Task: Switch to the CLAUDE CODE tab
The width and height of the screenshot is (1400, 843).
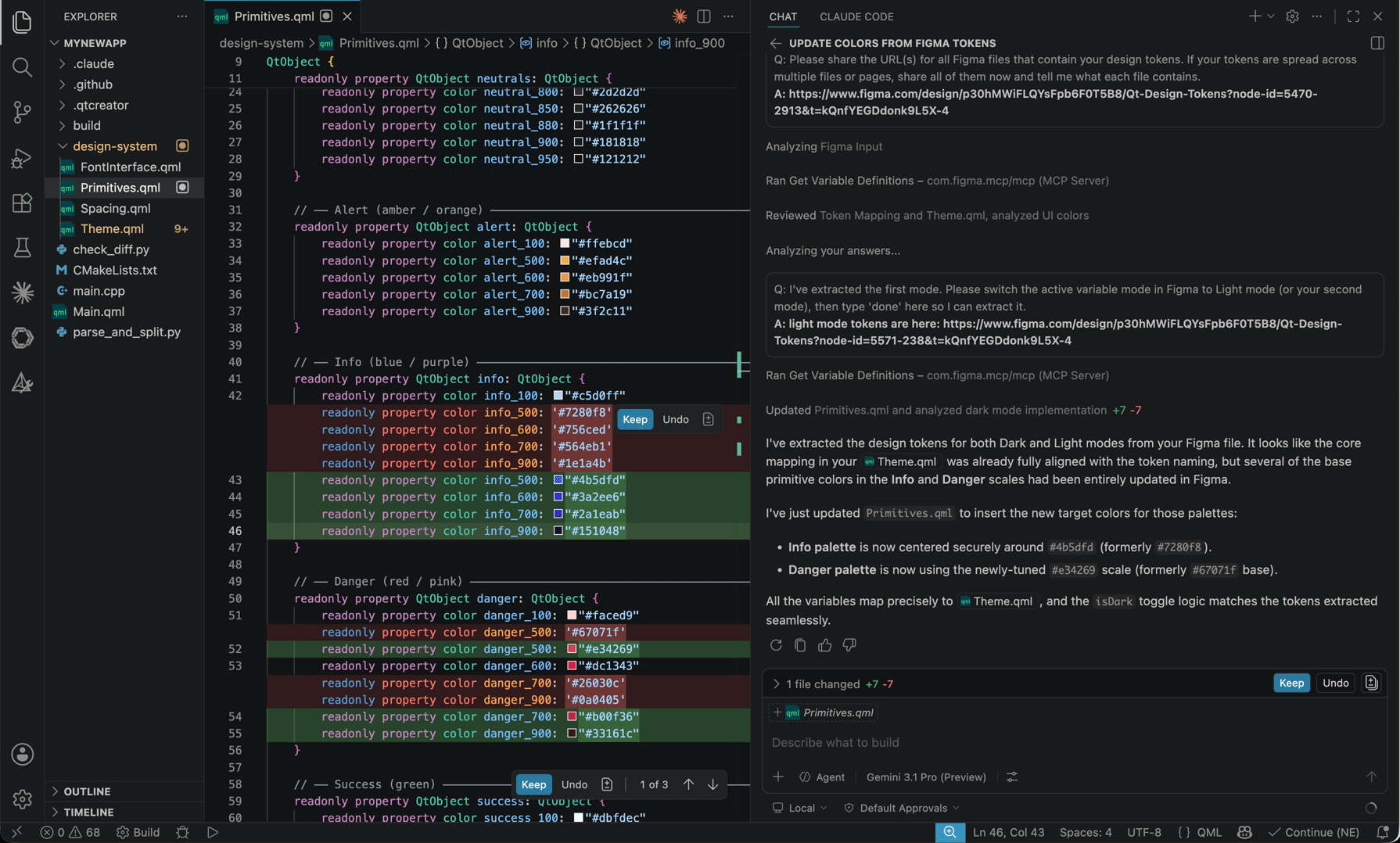Action: [x=856, y=16]
